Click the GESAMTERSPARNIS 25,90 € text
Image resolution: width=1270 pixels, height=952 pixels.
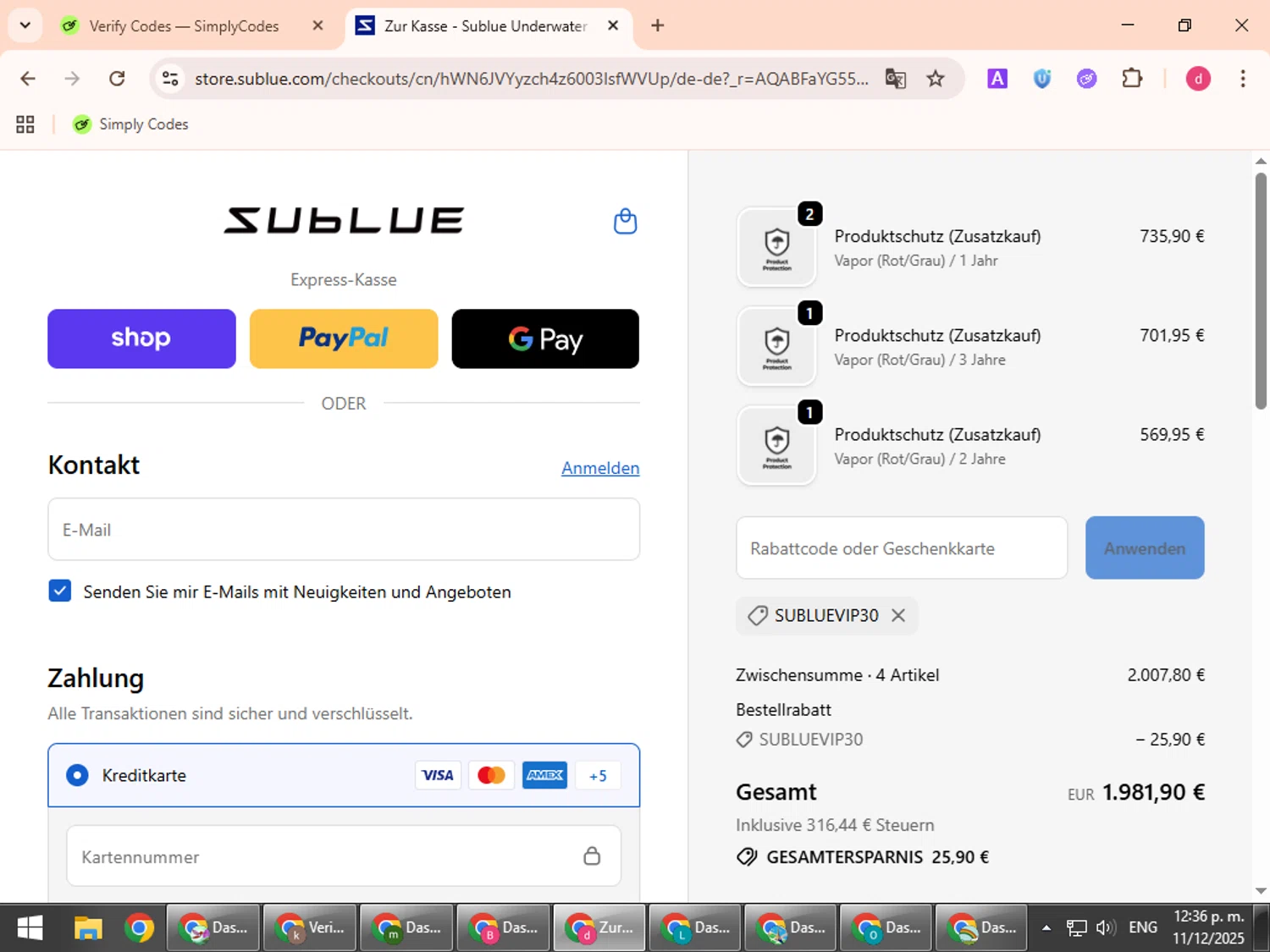click(877, 856)
